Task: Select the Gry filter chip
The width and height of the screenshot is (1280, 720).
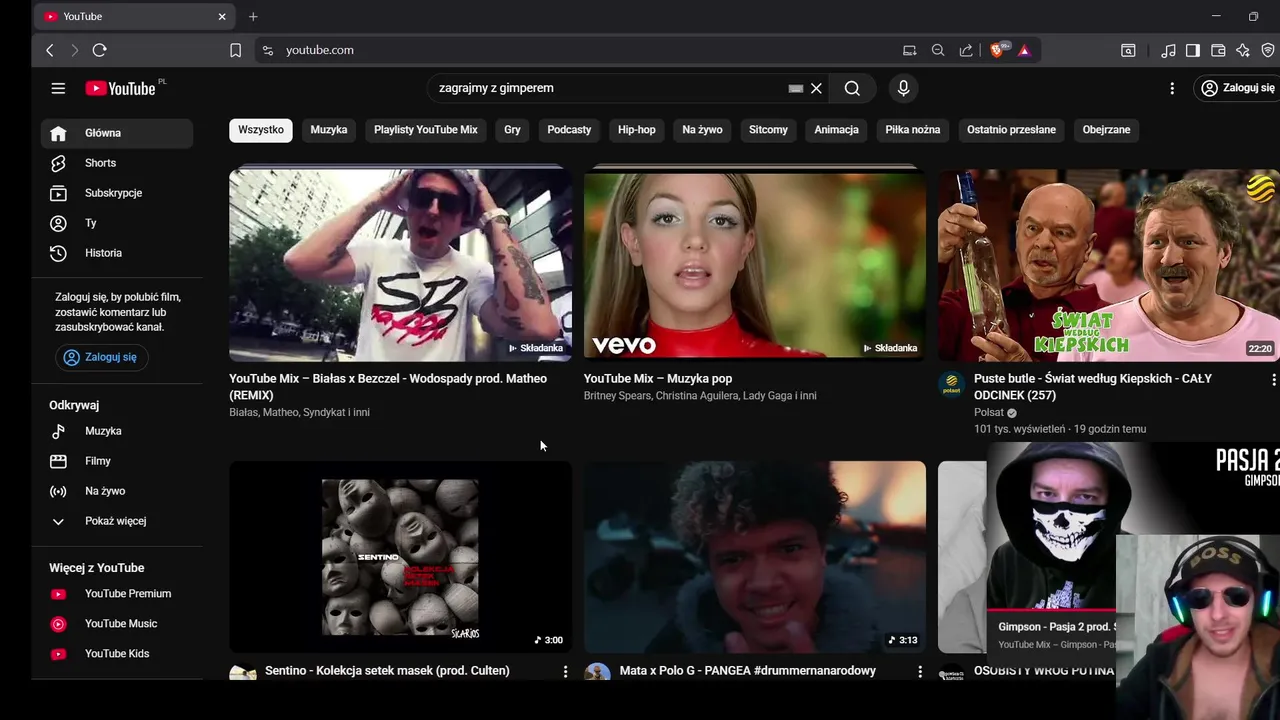Action: click(x=512, y=130)
